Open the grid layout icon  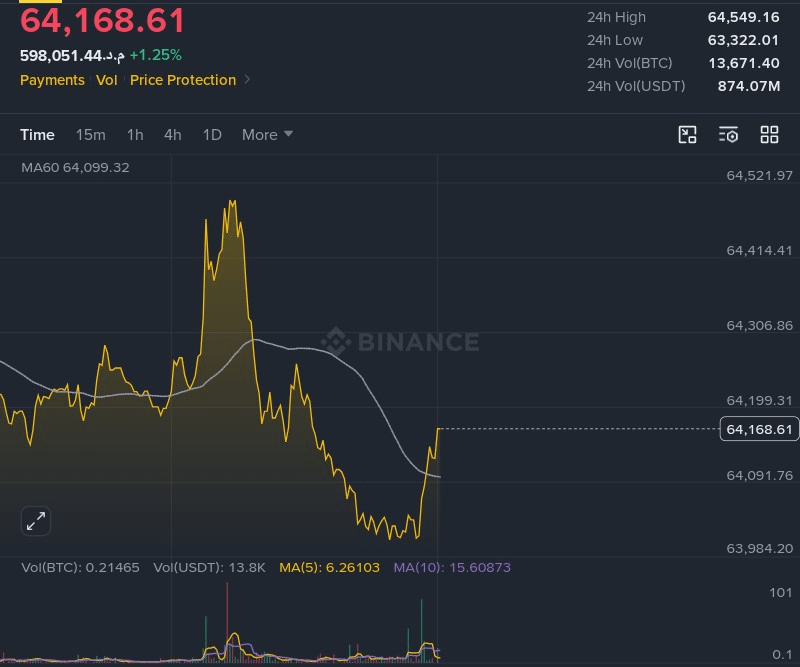pos(769,135)
